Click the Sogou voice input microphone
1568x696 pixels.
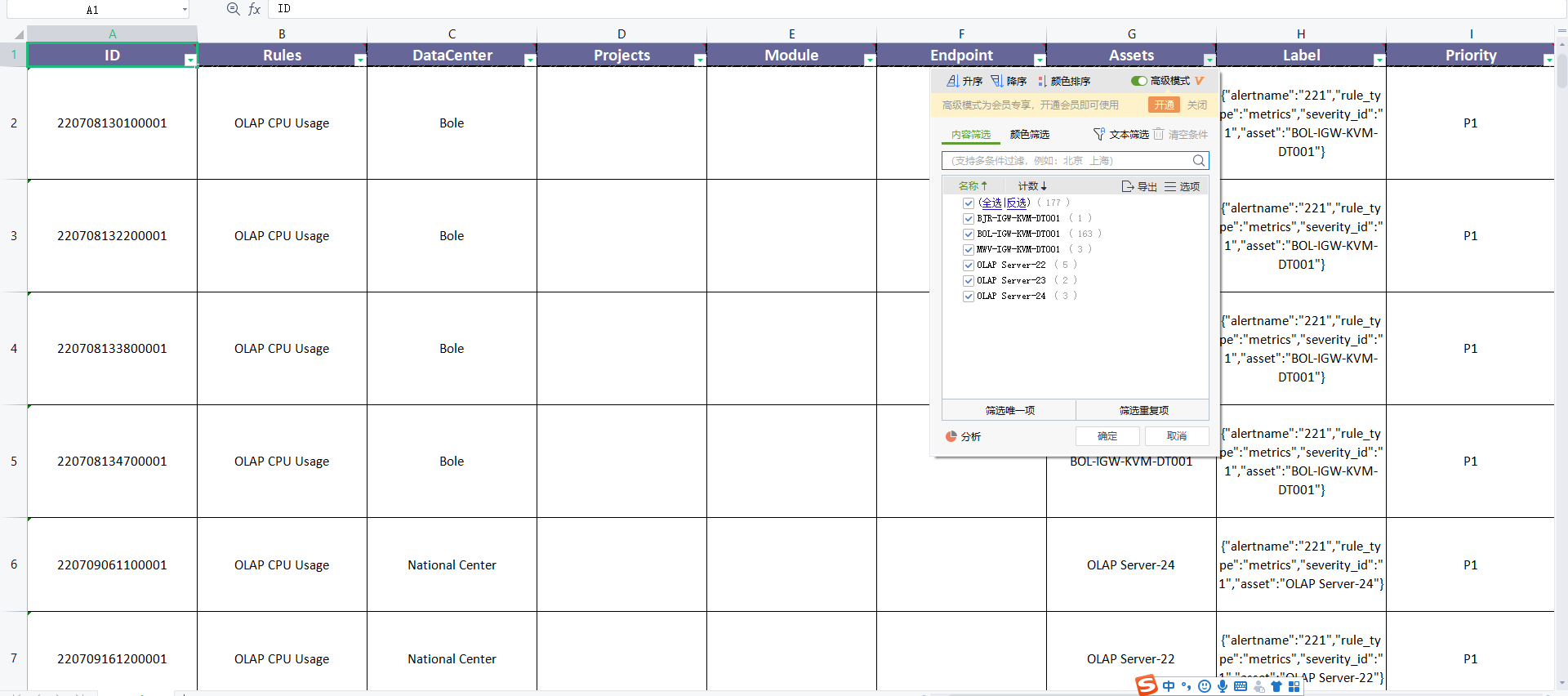click(x=1223, y=686)
